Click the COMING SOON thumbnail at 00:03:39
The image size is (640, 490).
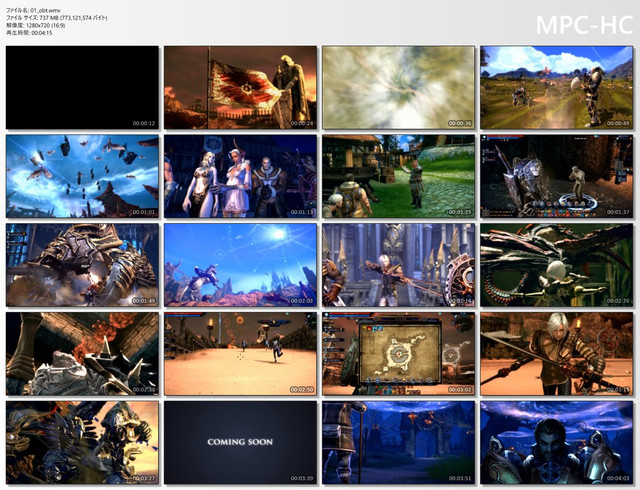pos(240,442)
